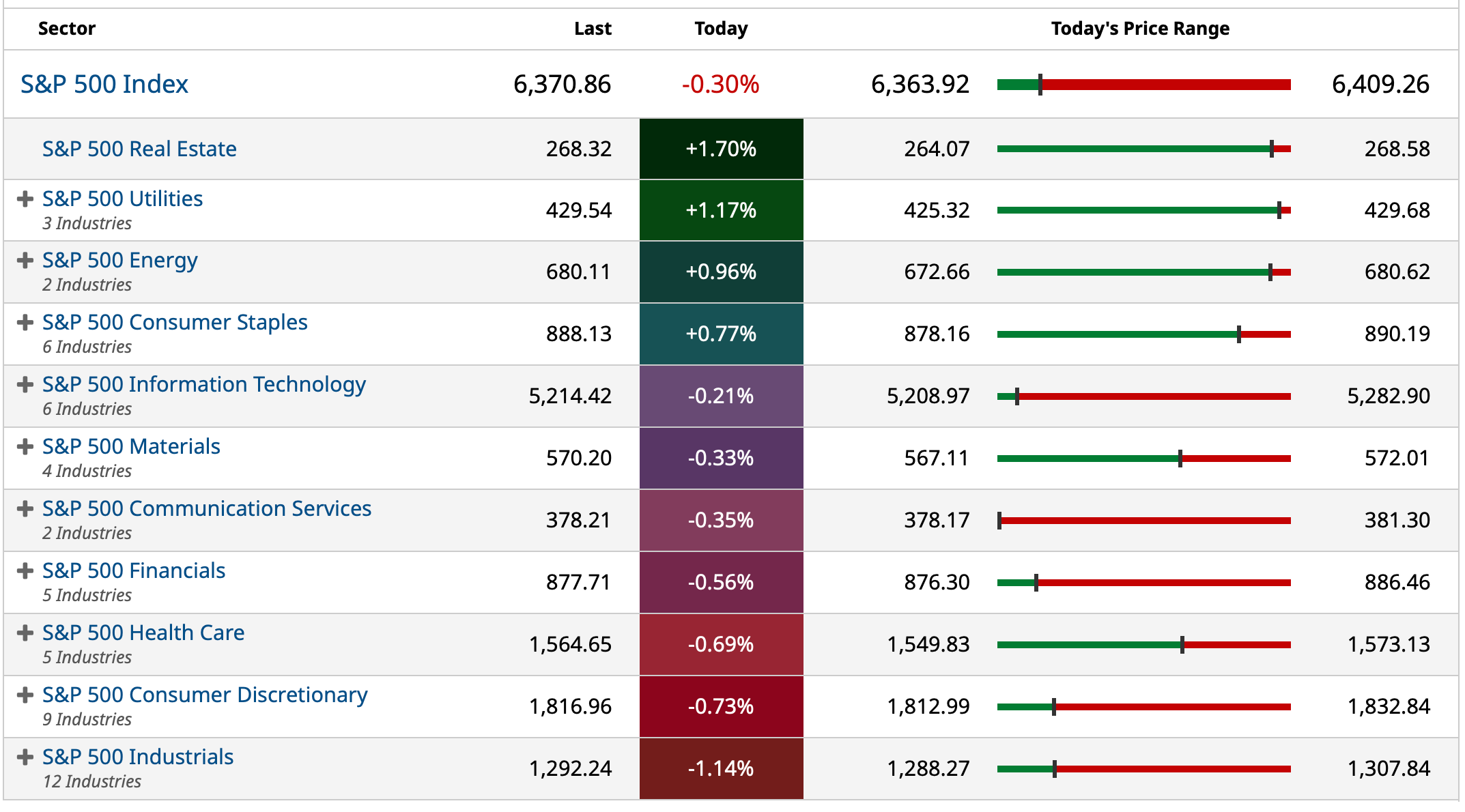This screenshot has width=1465, height=812.
Task: Open S&P 500 Real Estate link
Action: [139, 149]
